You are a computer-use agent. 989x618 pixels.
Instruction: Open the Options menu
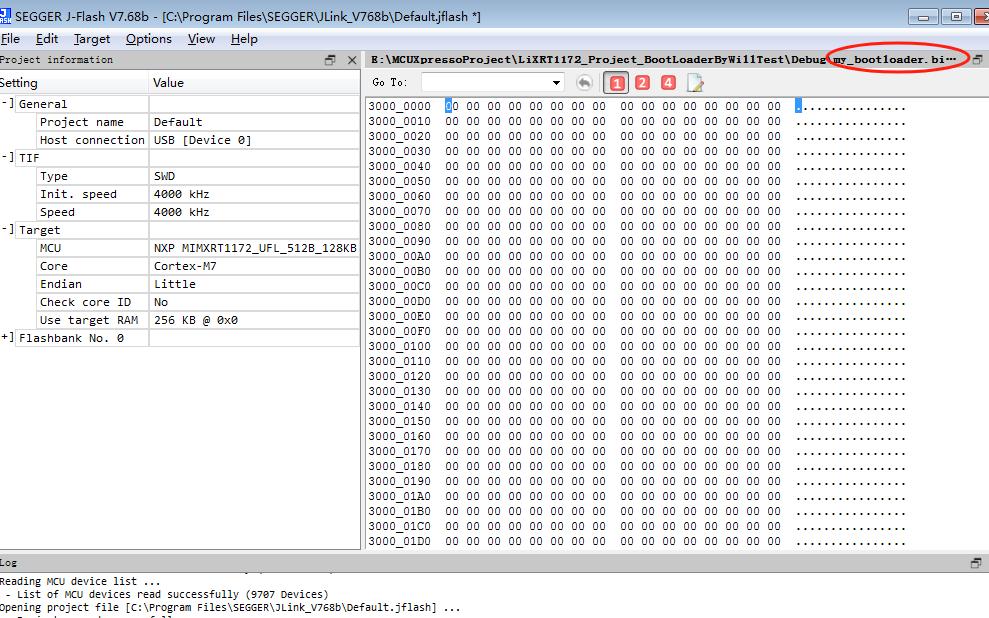tap(148, 39)
